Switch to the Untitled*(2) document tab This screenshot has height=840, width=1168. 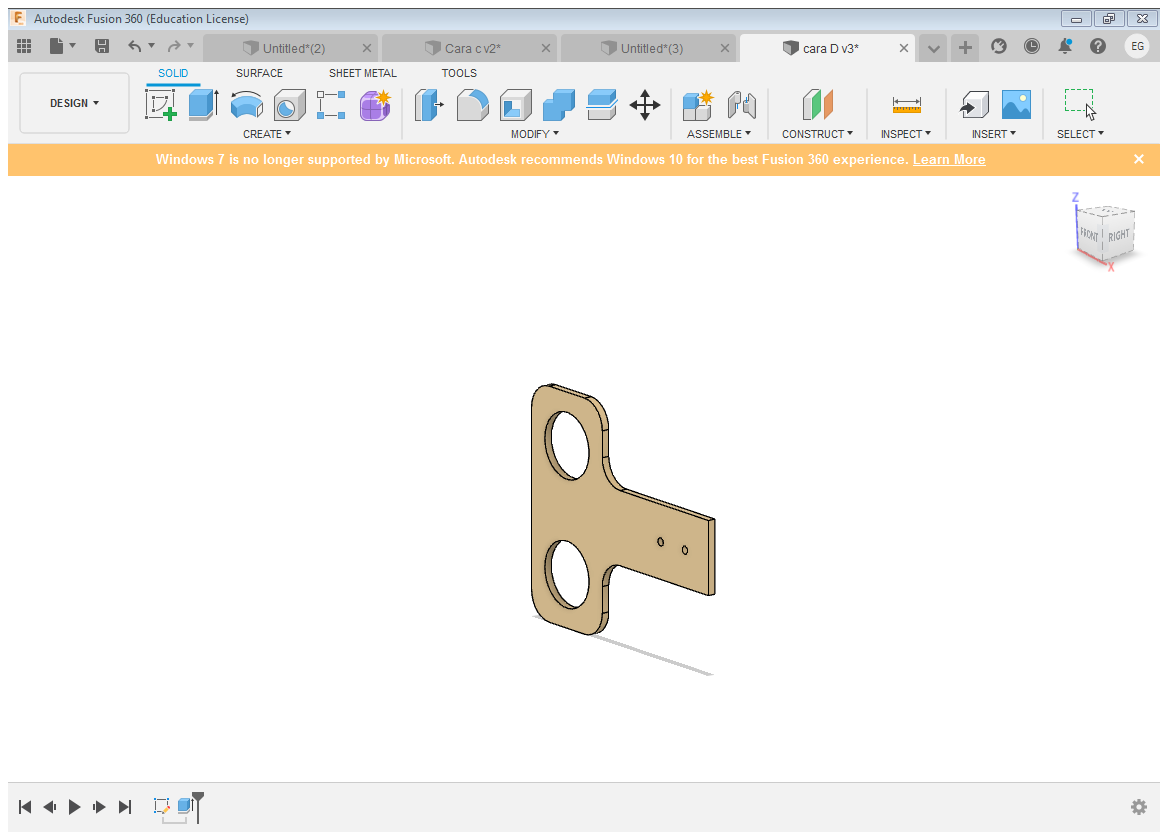291,48
